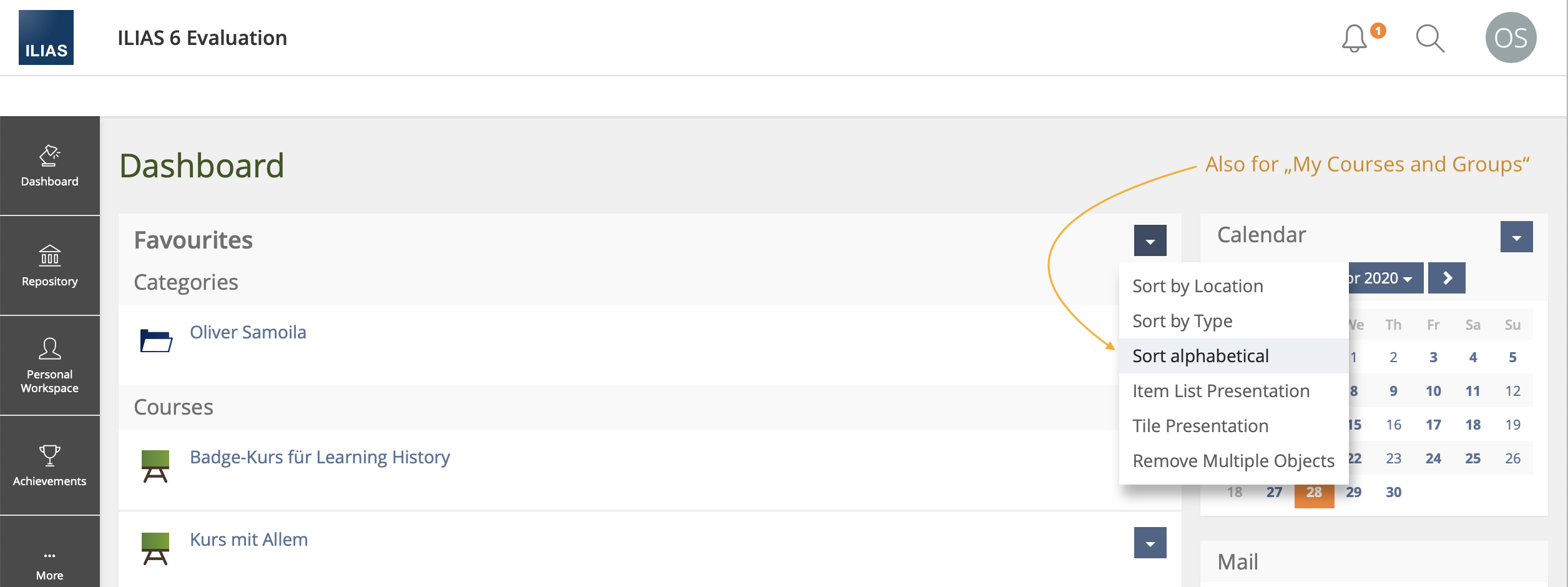Select Sort by Location option
Screen dimensions: 1568x587
(x=1197, y=286)
